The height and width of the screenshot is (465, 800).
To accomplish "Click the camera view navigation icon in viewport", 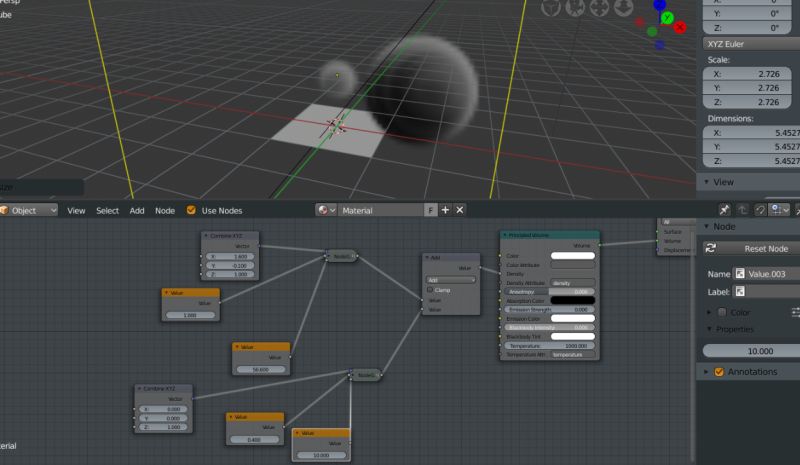I will point(576,7).
